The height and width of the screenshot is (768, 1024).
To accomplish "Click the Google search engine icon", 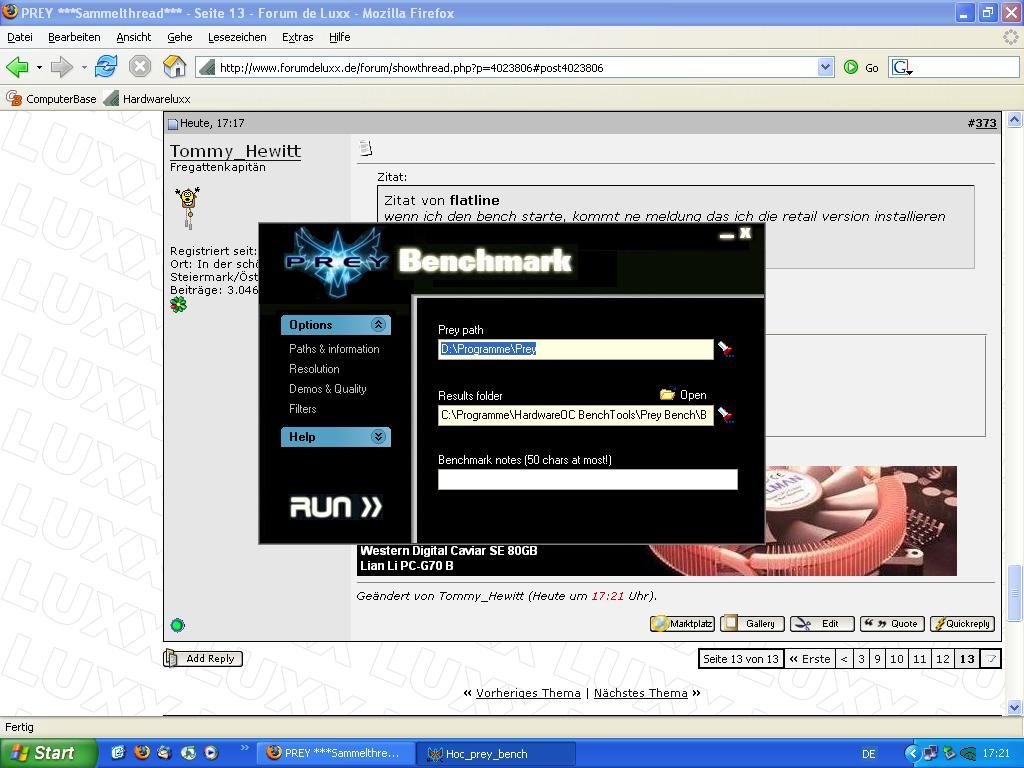I will pos(901,67).
